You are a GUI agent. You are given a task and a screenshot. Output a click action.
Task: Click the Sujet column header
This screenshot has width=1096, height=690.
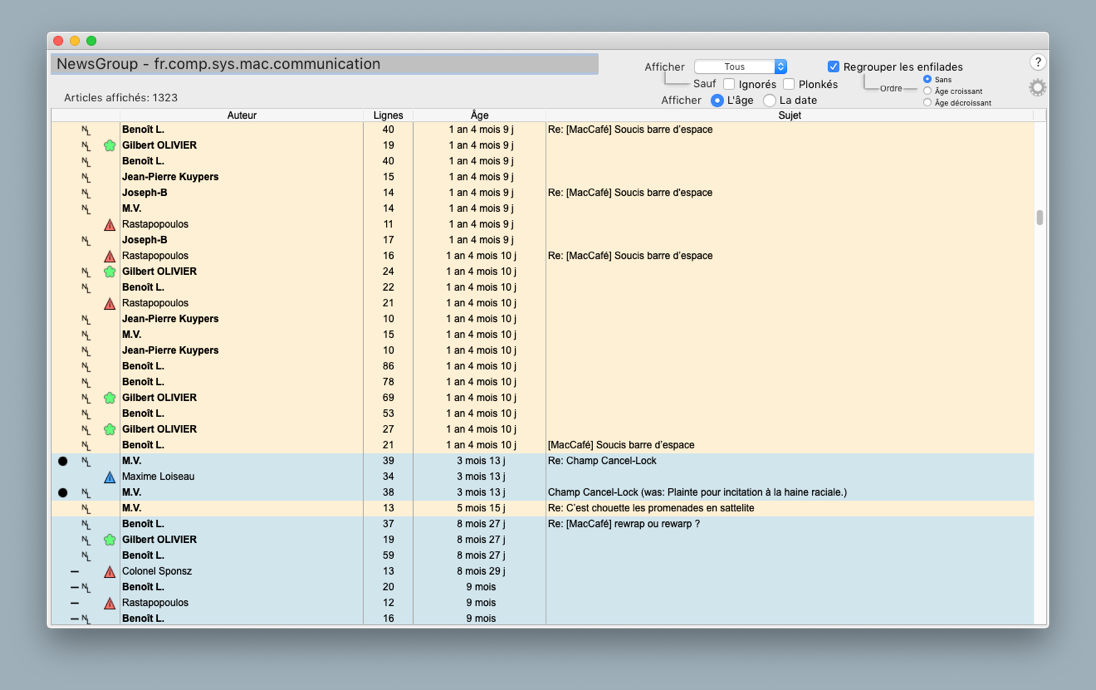pos(789,115)
